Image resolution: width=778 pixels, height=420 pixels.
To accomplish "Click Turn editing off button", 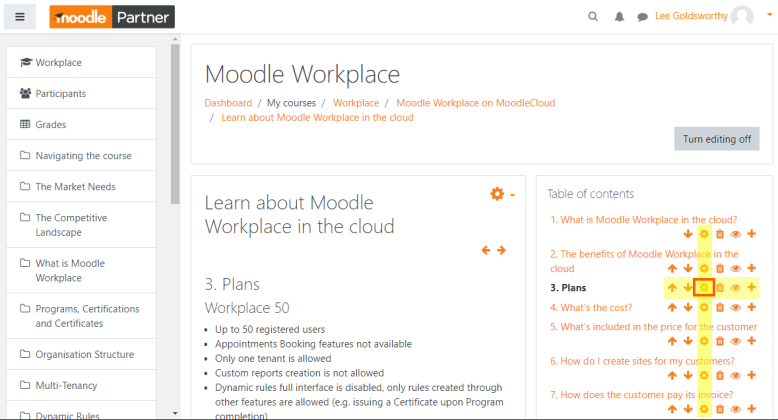I will [x=716, y=139].
